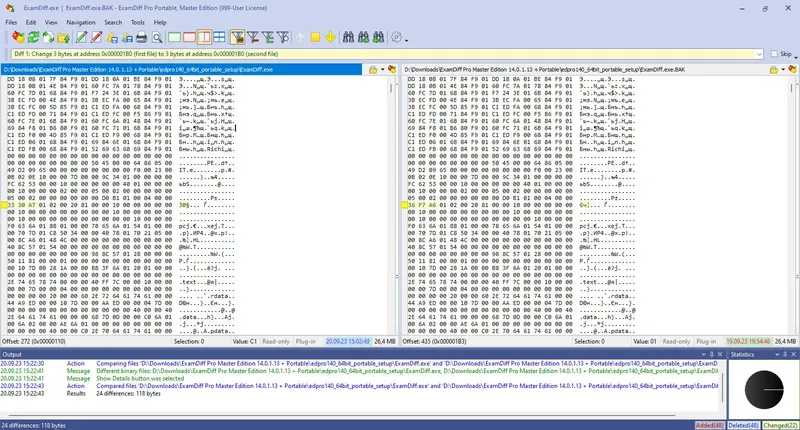The width and height of the screenshot is (800, 430).
Task: Open the dropdown arrow beside Skip
Action: pyautogui.click(x=796, y=56)
